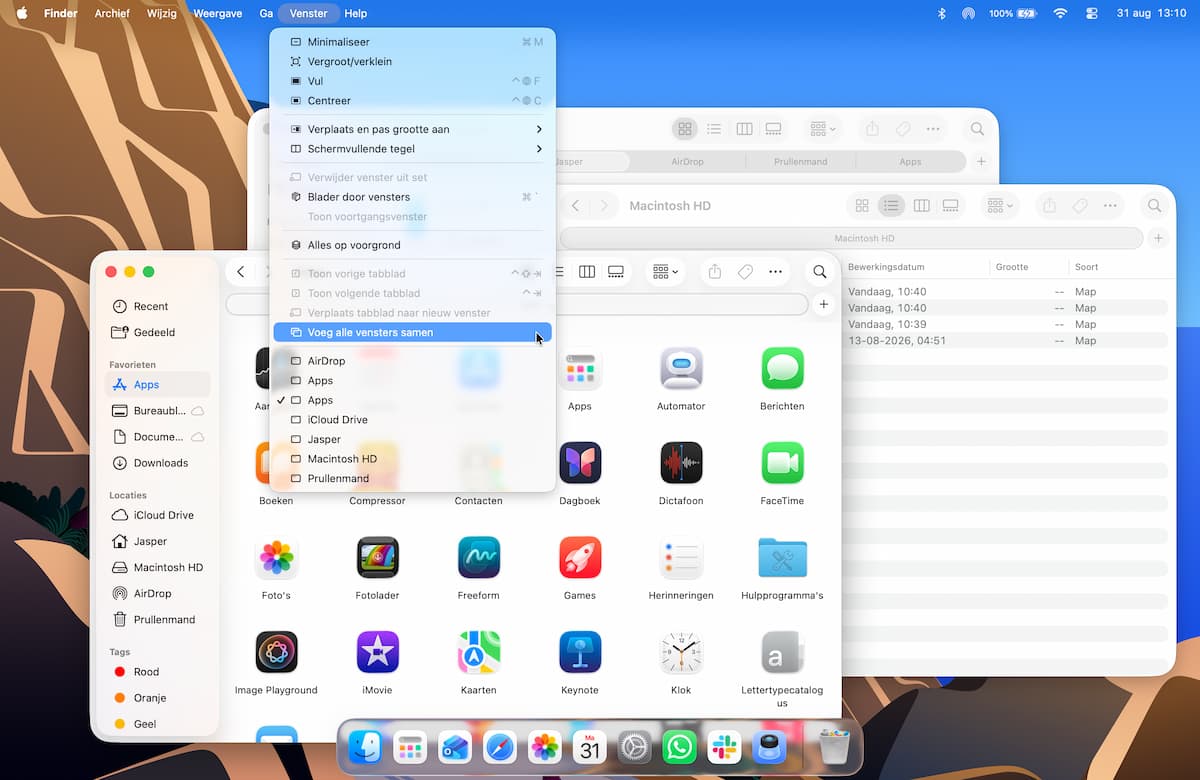Screen dimensions: 1200x780
Task: Sort by the Grootte column header
Action: [x=1012, y=267]
